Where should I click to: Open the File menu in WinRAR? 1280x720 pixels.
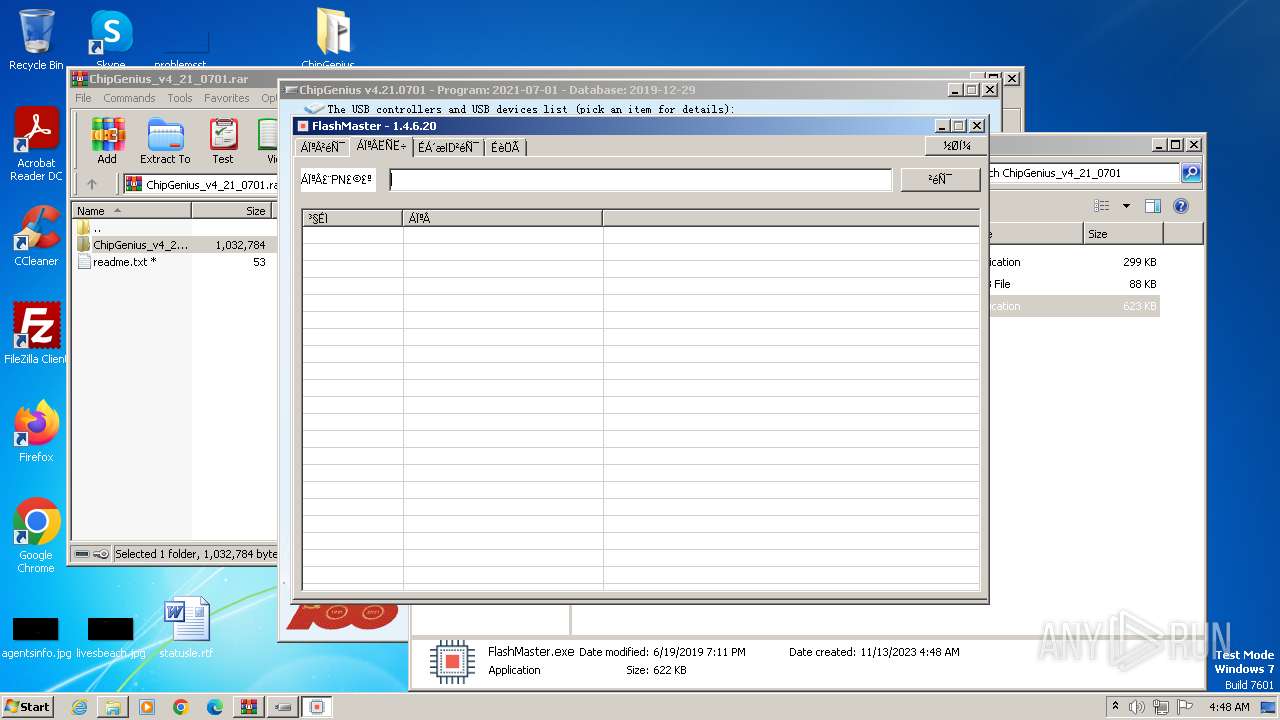tap(83, 98)
